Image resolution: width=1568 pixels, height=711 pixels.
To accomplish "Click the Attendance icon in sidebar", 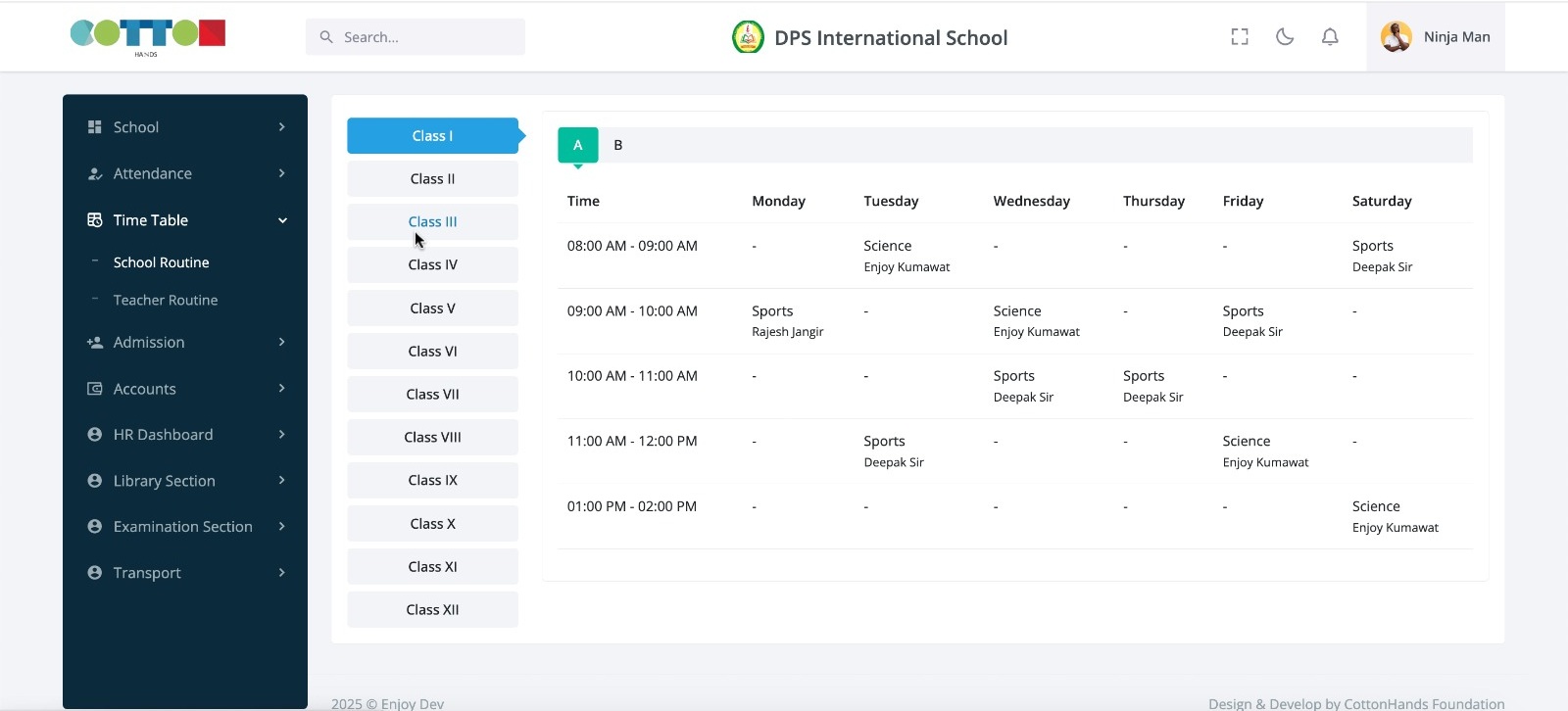I will coord(95,173).
